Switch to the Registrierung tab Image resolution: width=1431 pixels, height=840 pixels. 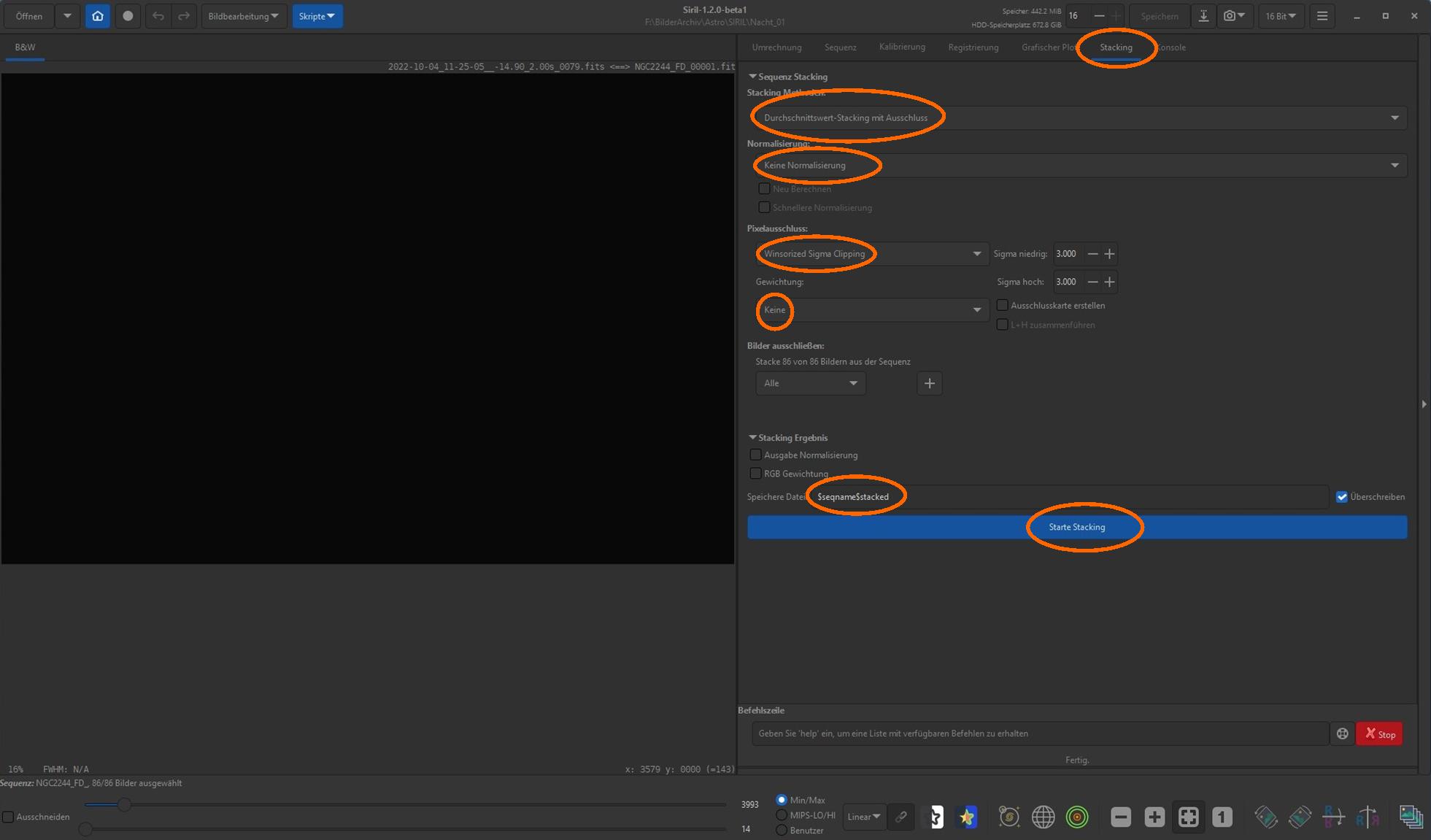(x=973, y=47)
